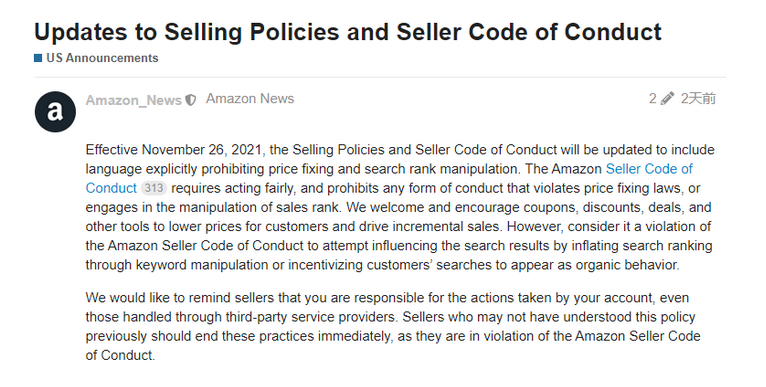This screenshot has height=387, width=766.
Task: Click the 313 link click-count badge
Action: point(153,188)
